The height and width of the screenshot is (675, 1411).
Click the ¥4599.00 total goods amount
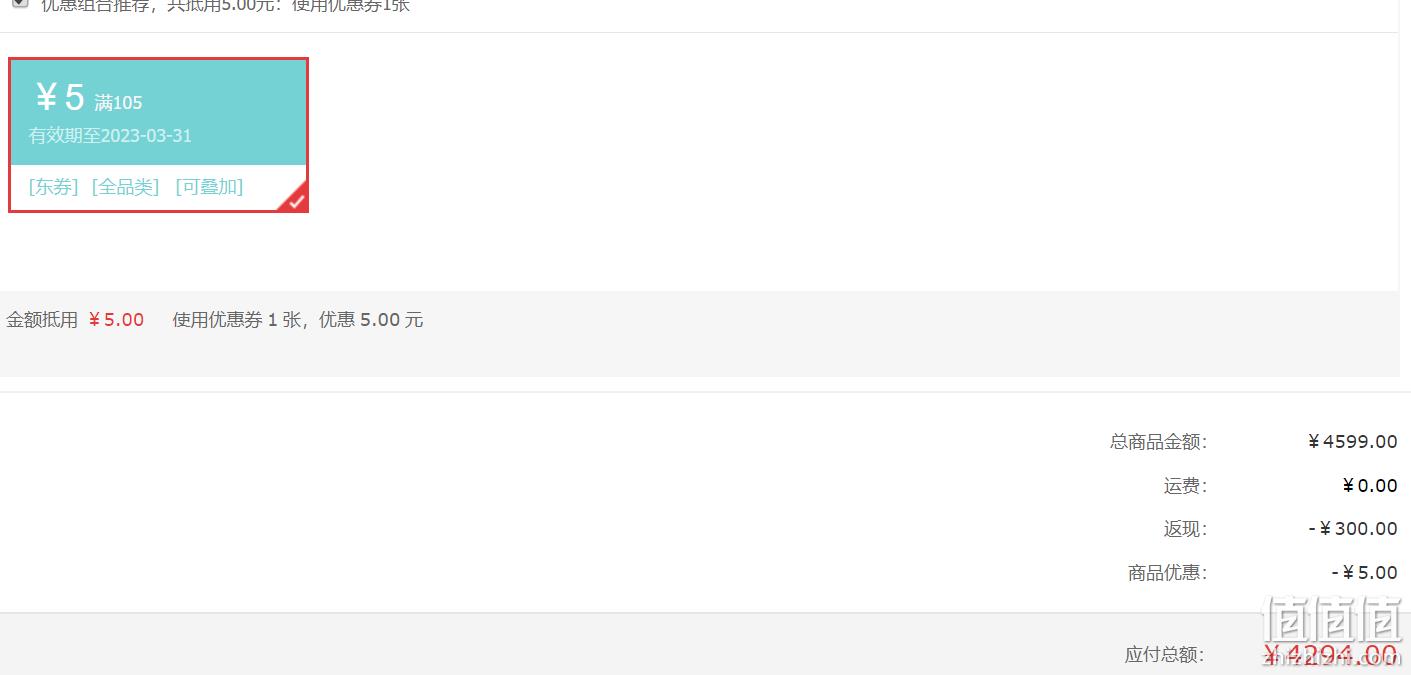[1352, 442]
